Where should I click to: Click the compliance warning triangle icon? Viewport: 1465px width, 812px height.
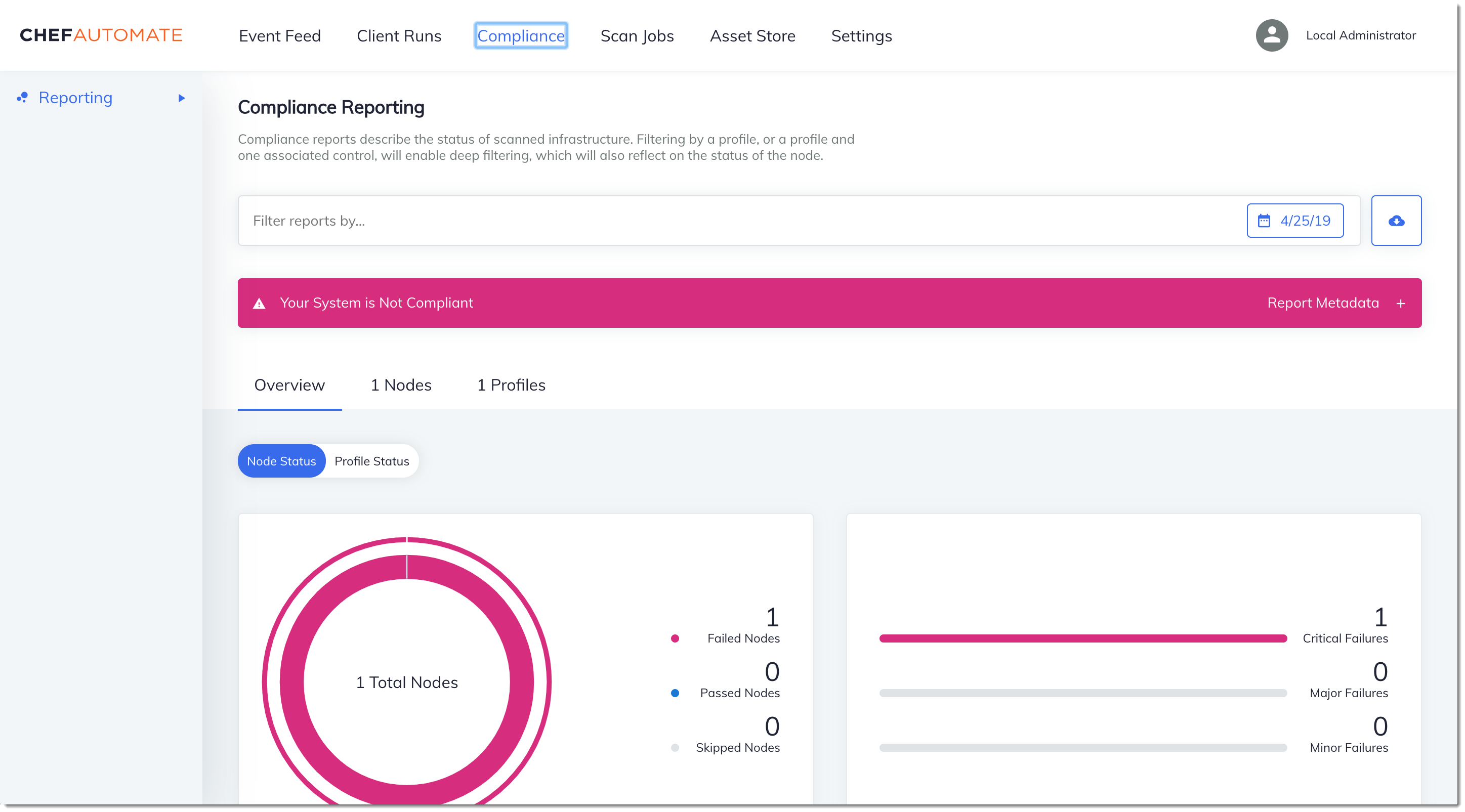click(x=259, y=303)
